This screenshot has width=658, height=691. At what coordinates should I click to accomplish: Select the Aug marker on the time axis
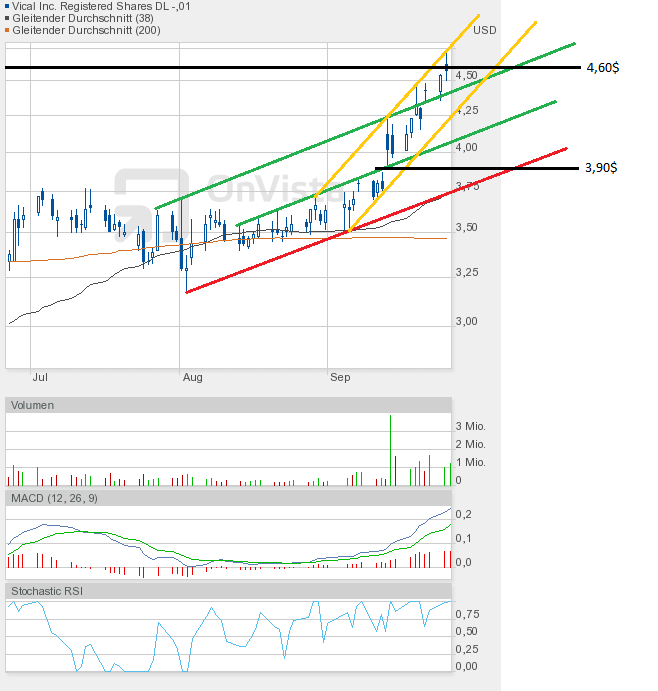coord(192,378)
